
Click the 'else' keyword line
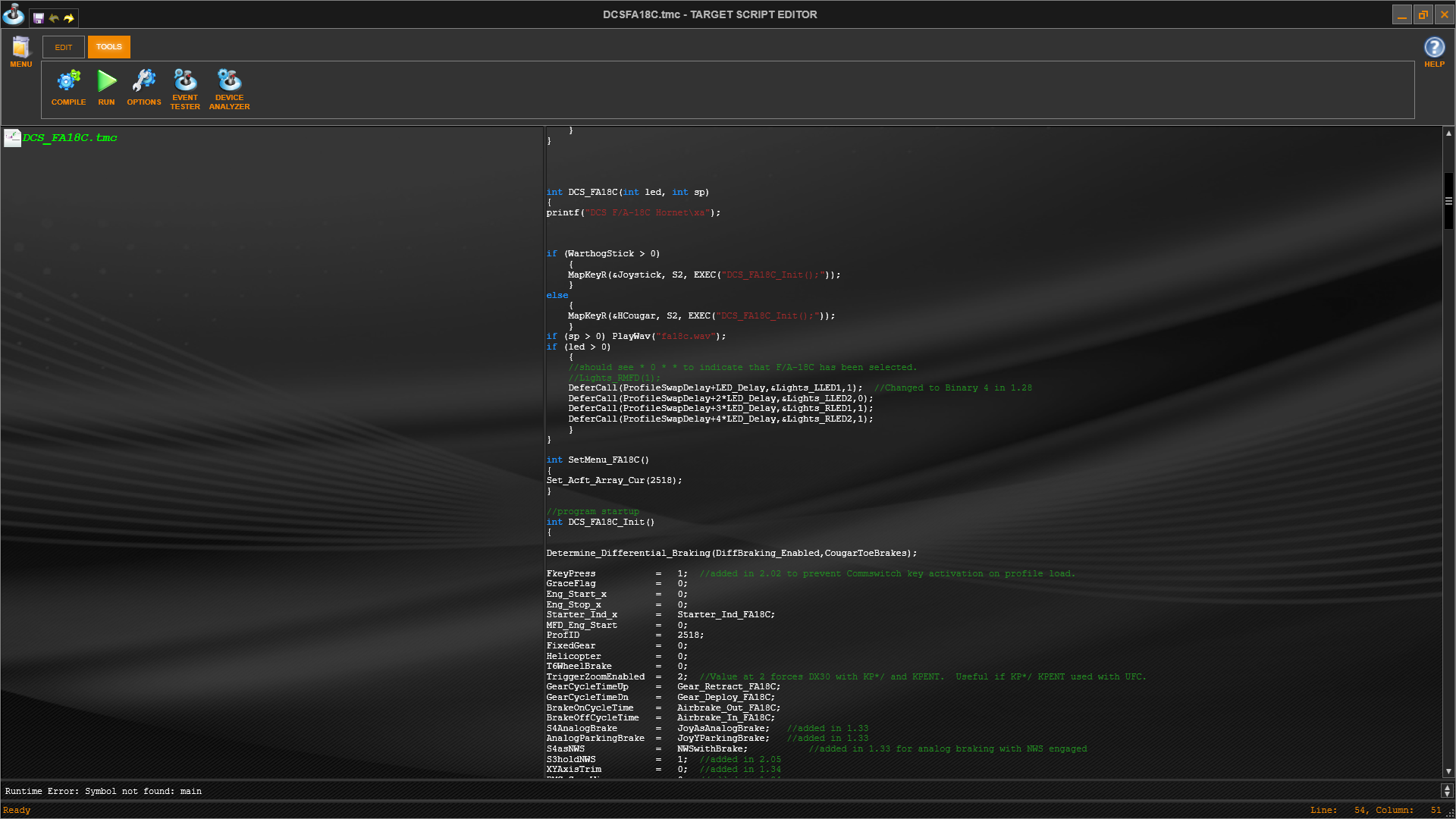tap(557, 296)
